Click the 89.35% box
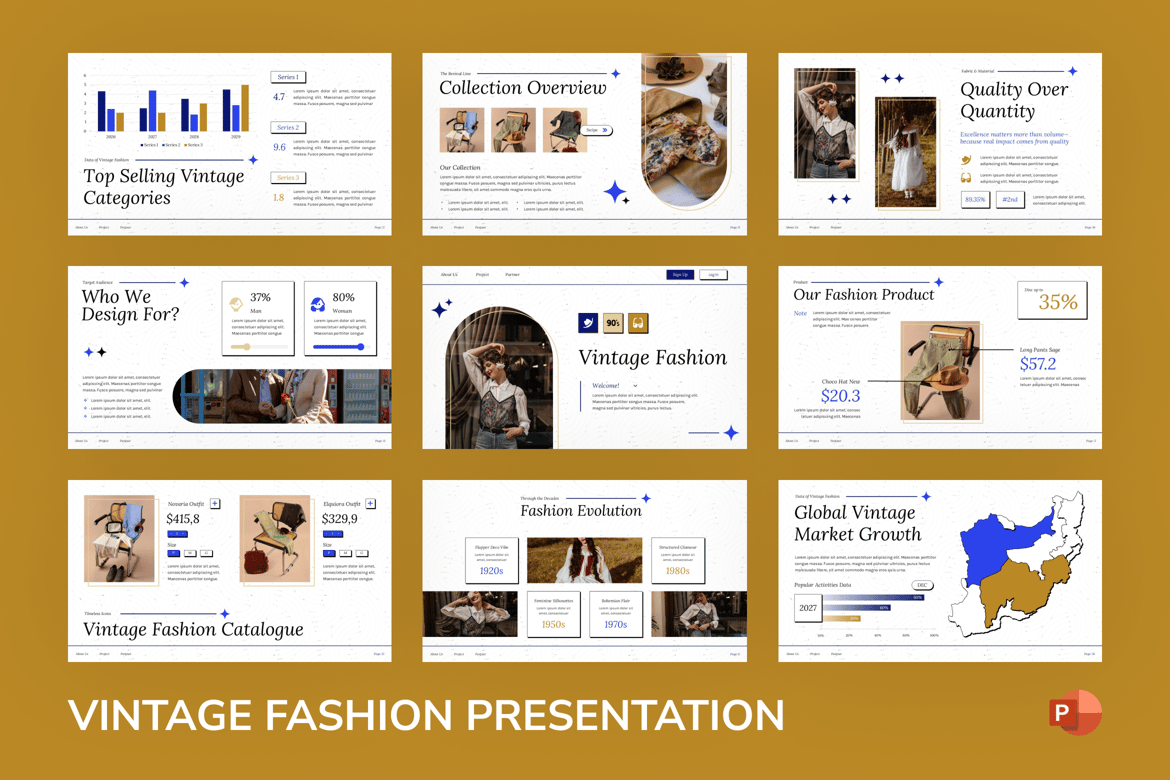 click(975, 199)
